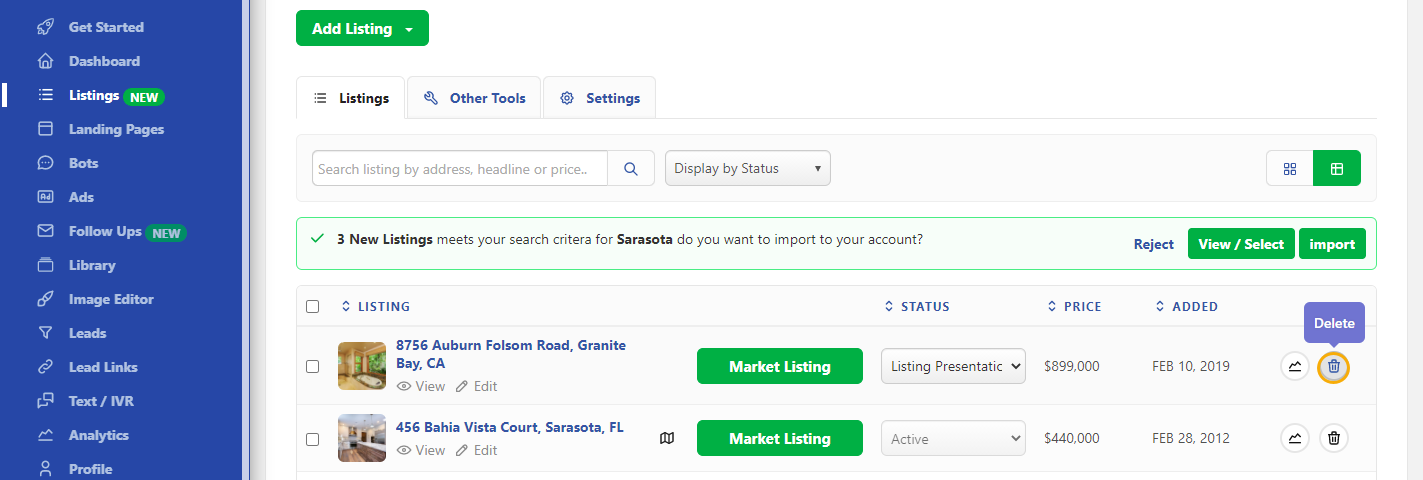Sort table by Added column
1423x480 pixels.
click(x=1186, y=306)
